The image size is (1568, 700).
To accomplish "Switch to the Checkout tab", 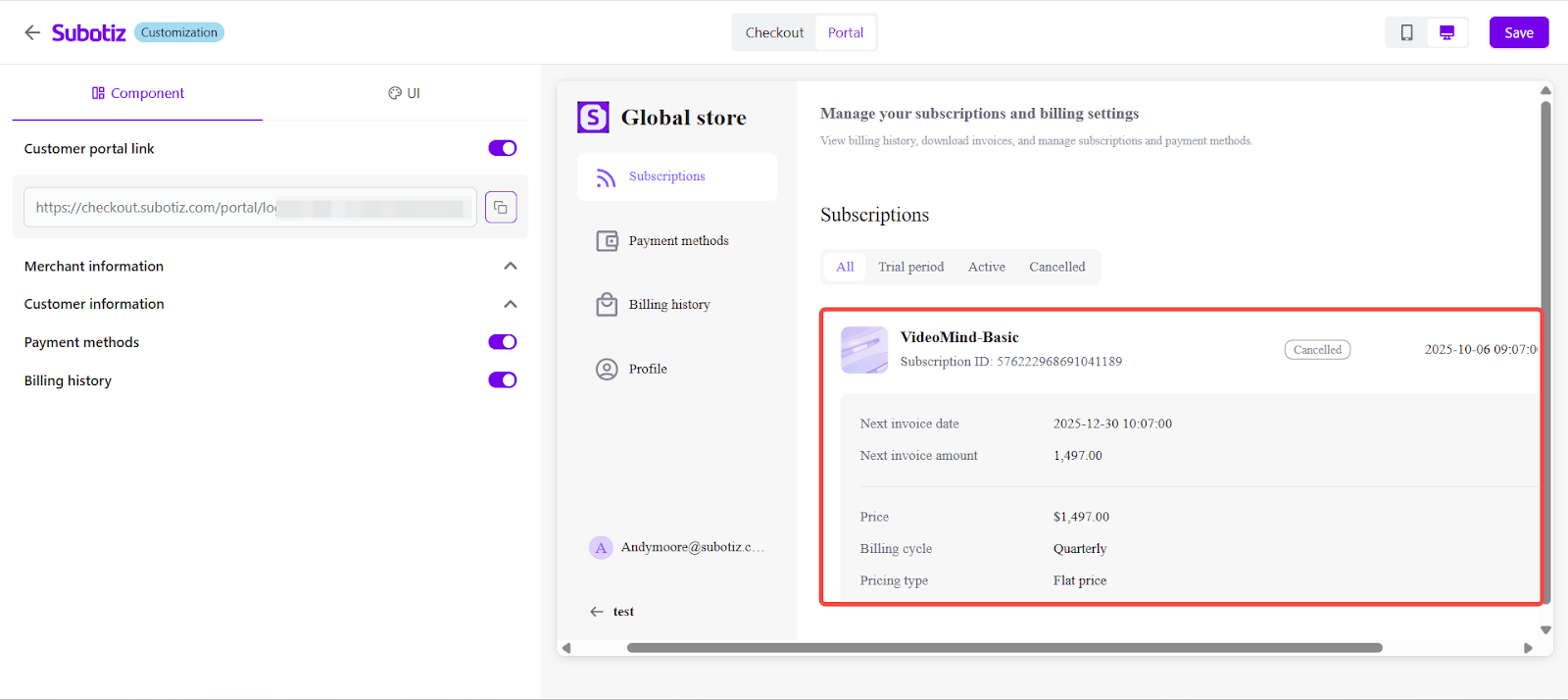I will point(774,32).
